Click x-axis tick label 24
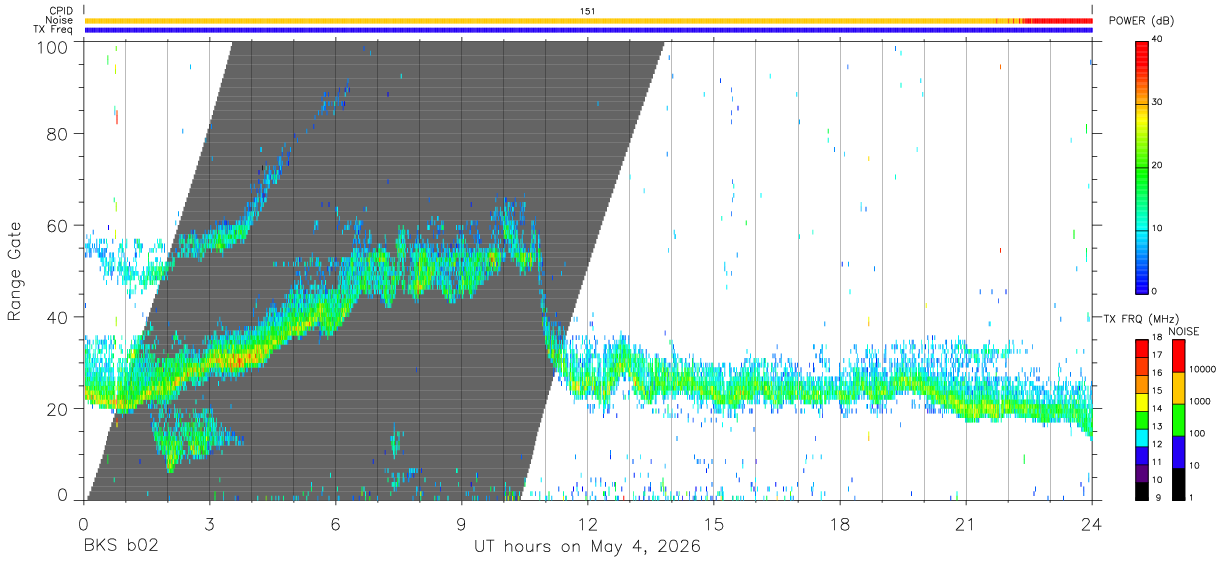Screen dimensions: 1228x567 point(1092,524)
